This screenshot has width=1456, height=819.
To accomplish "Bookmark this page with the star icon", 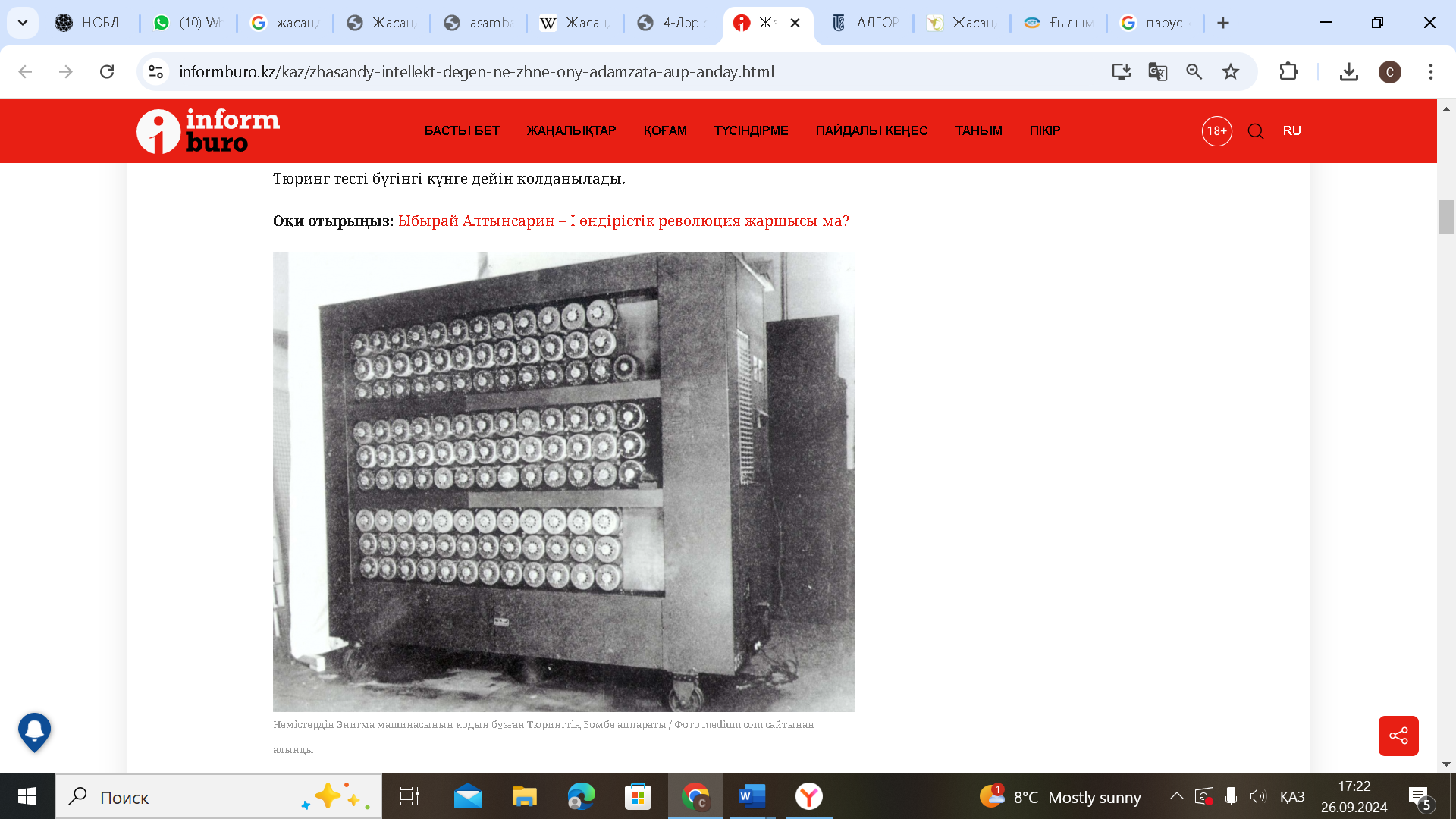I will point(1230,72).
